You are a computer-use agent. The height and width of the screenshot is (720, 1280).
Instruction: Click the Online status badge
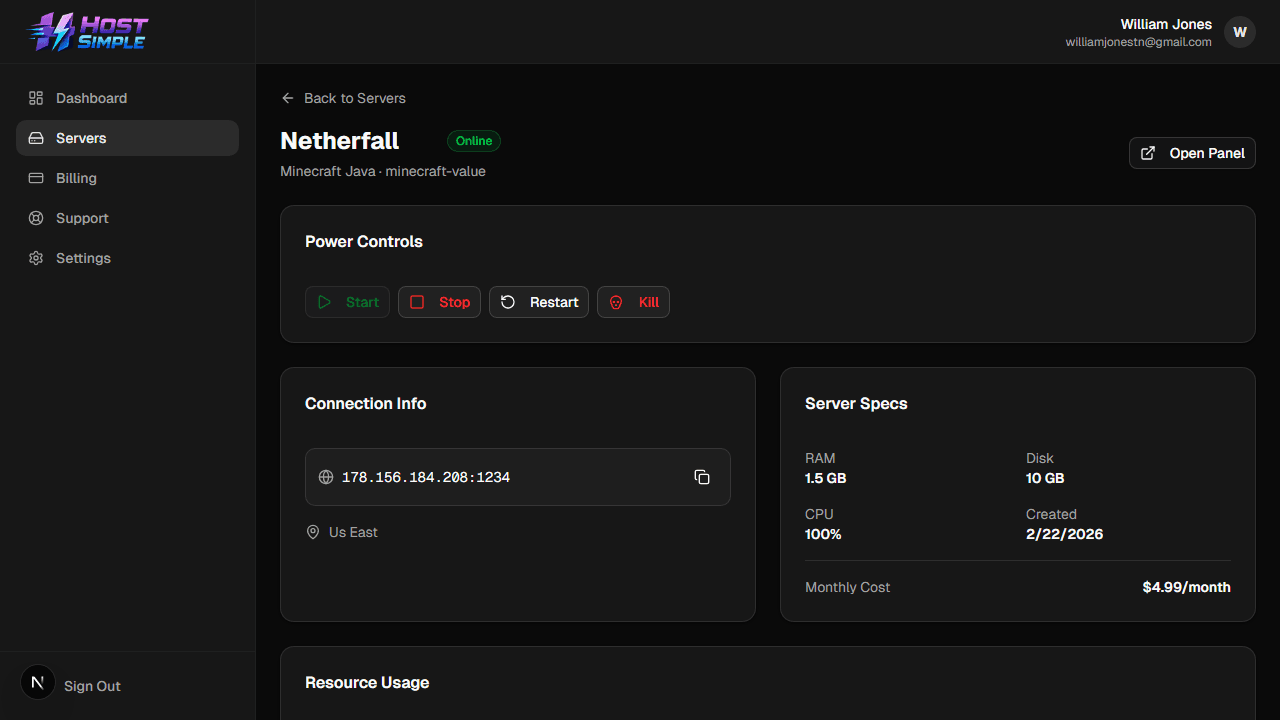[x=473, y=141]
